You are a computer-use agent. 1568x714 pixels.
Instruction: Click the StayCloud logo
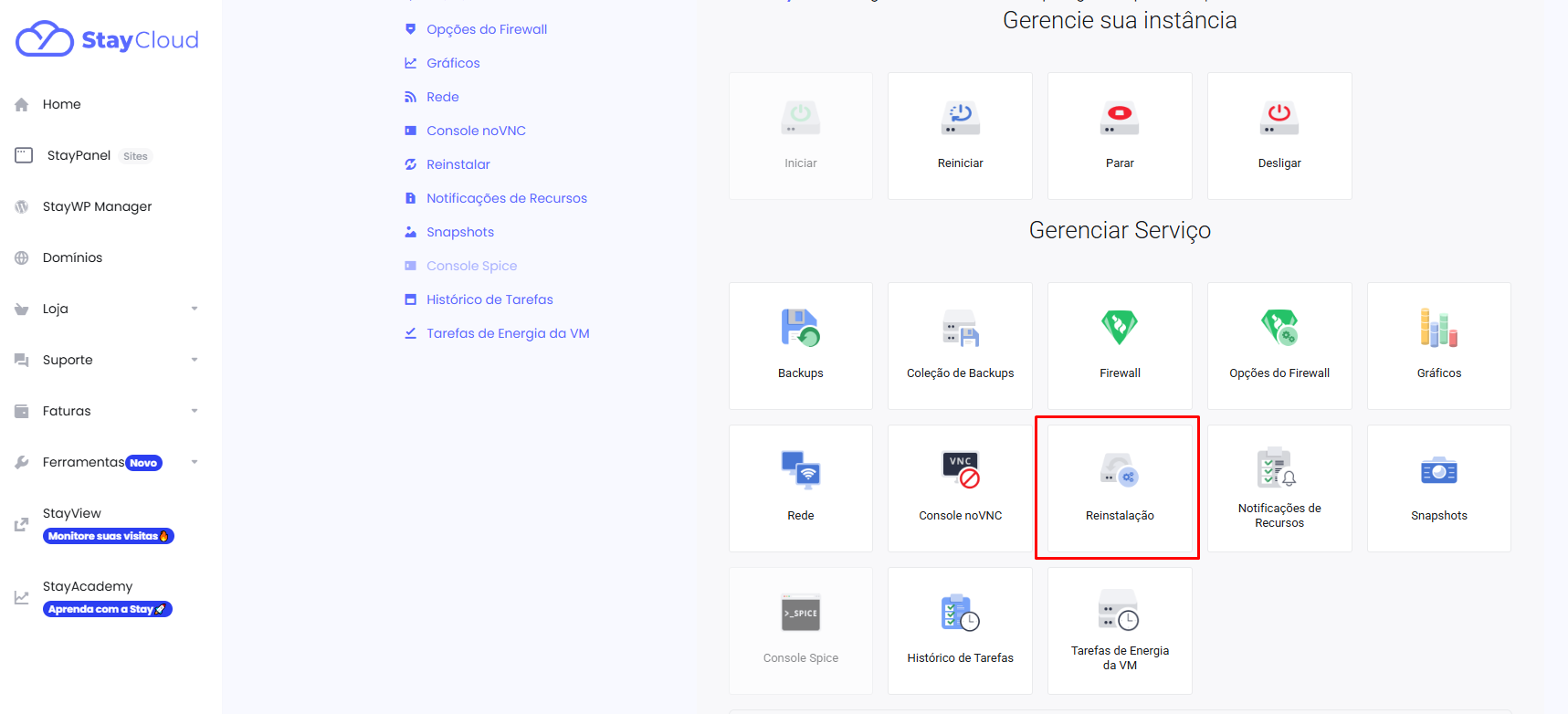click(107, 39)
